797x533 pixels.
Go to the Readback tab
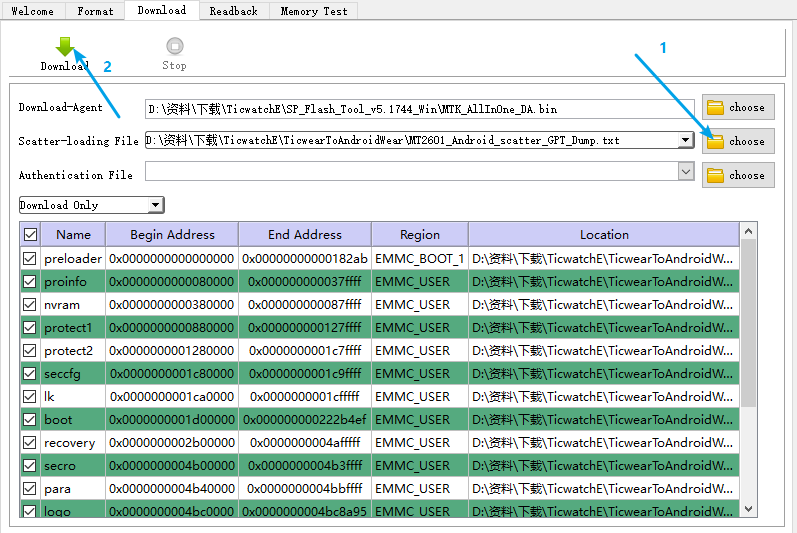click(x=233, y=11)
